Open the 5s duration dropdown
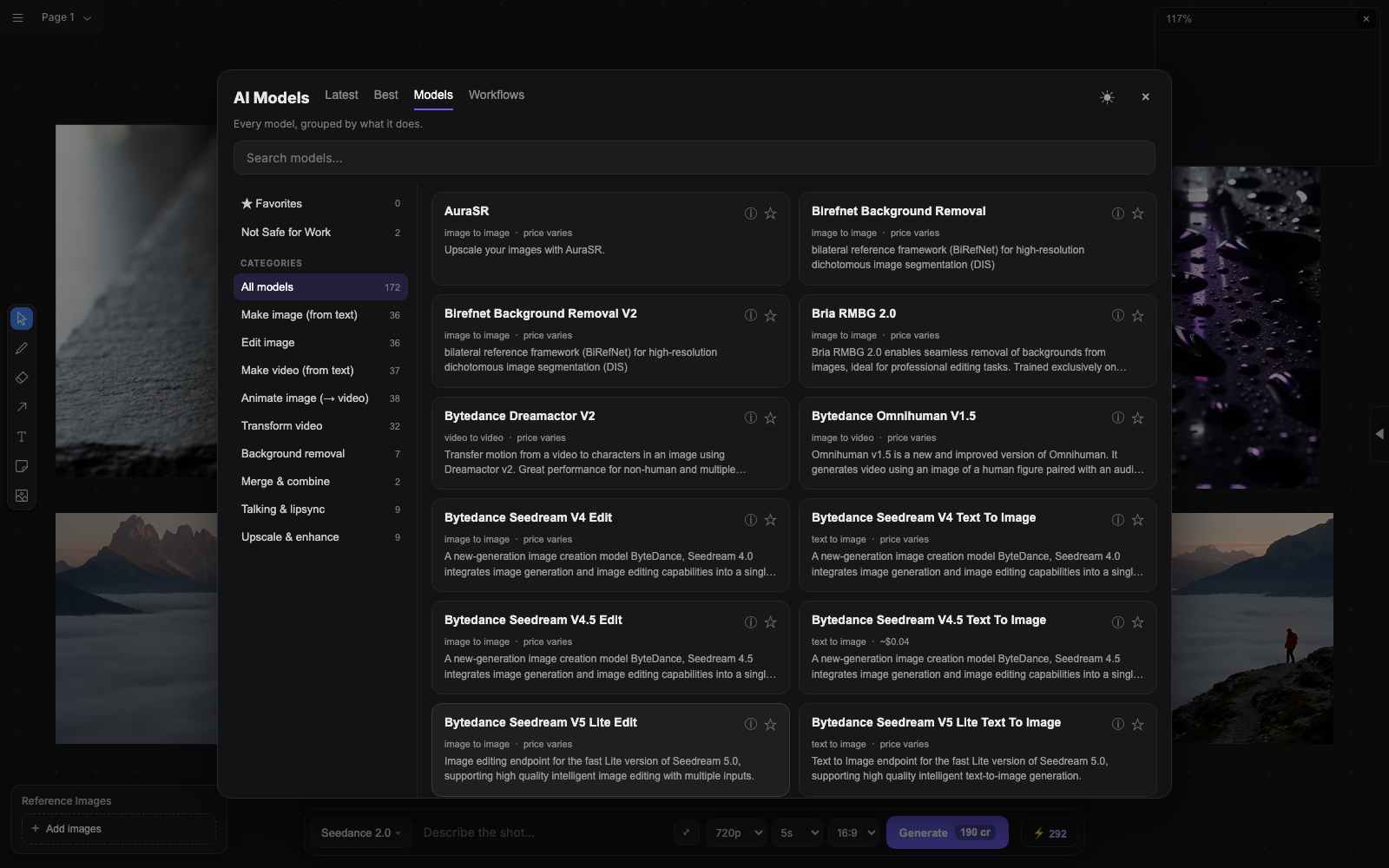1389x868 pixels. point(798,833)
